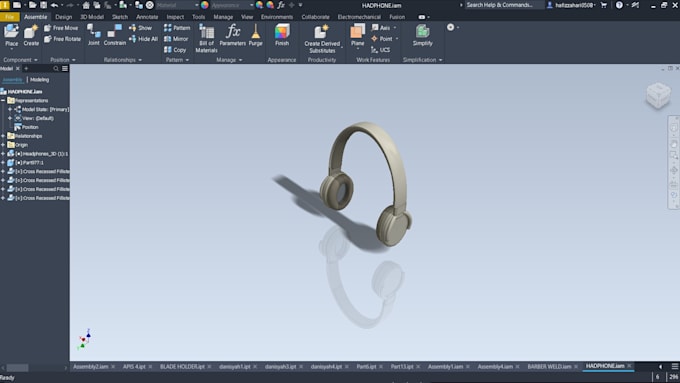Image resolution: width=680 pixels, height=383 pixels.
Task: Click the browser search magnifier icon
Action: (56, 69)
